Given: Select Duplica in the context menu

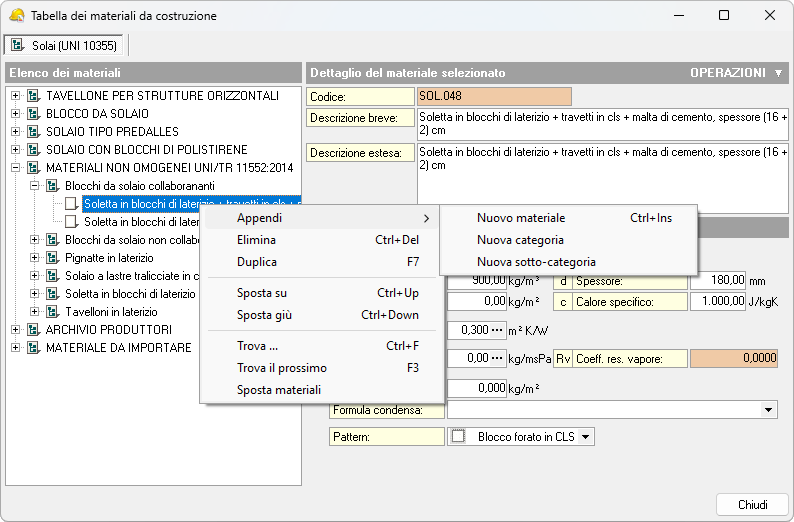Looking at the screenshot, I should (x=257, y=262).
